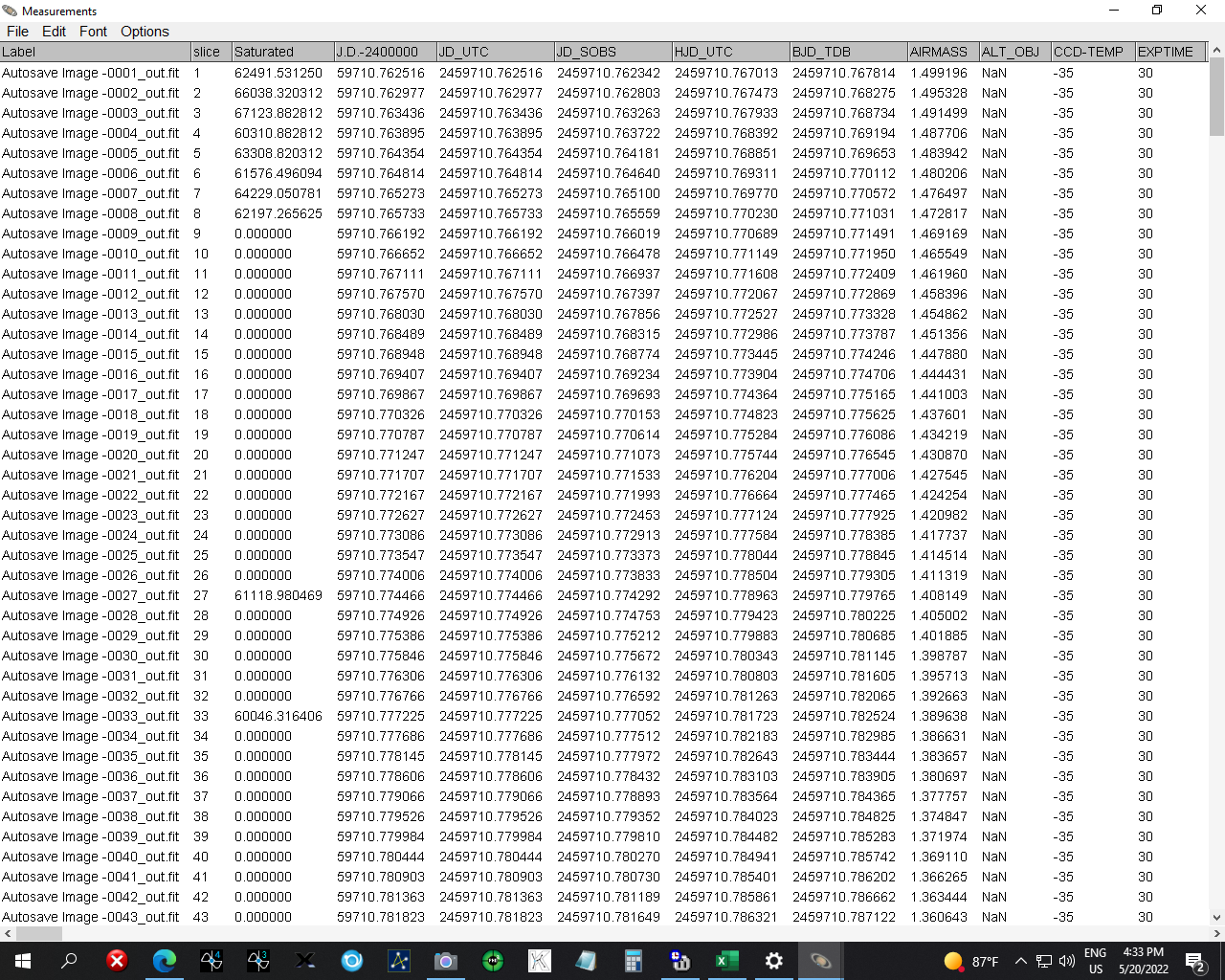
Task: Open the Edit menu
Action: pyautogui.click(x=55, y=32)
